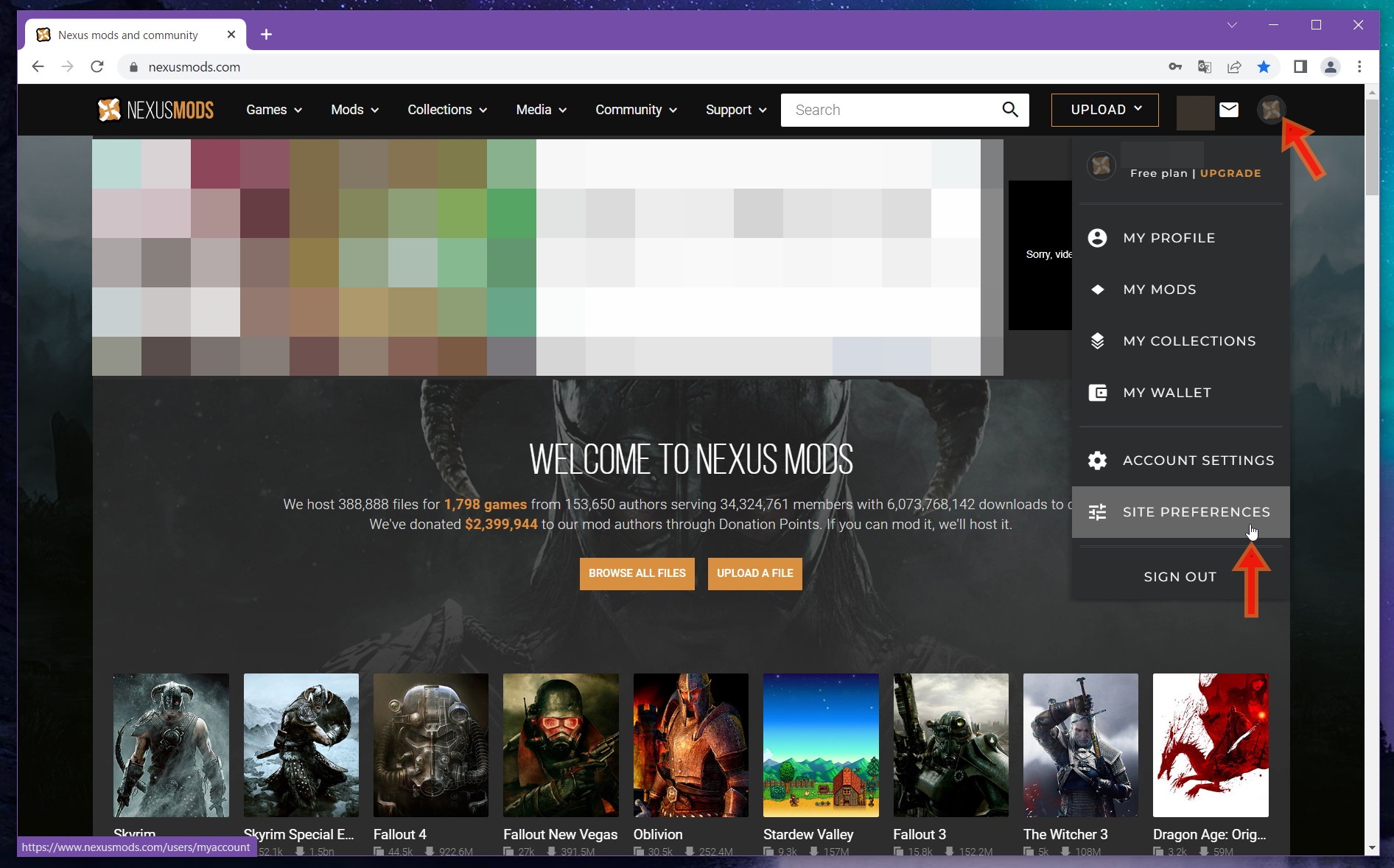Expand the Collections dropdown menu

coord(447,110)
